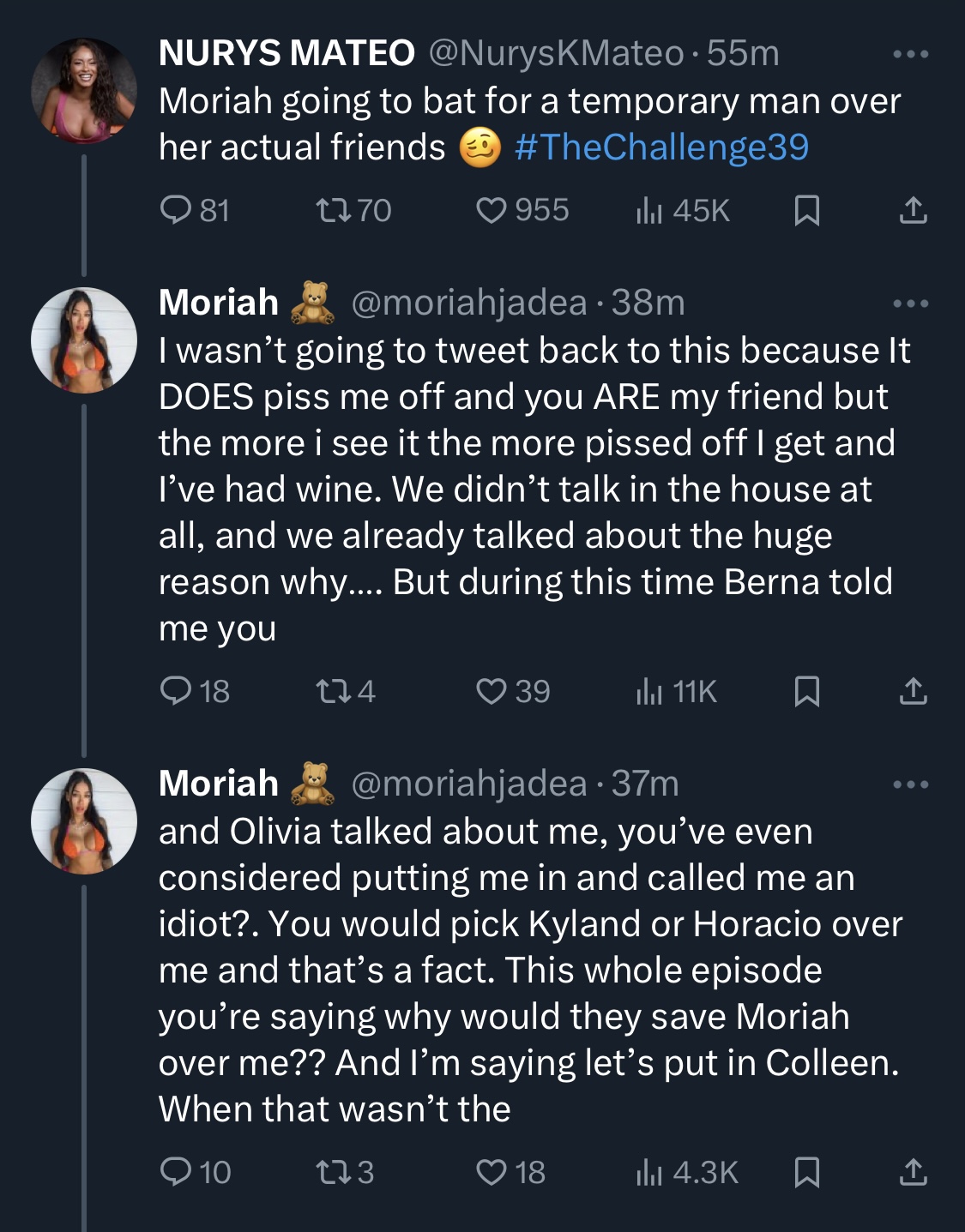The height and width of the screenshot is (1232, 965).
Task: Open the #TheChallenge39 hashtag
Action: tap(661, 147)
